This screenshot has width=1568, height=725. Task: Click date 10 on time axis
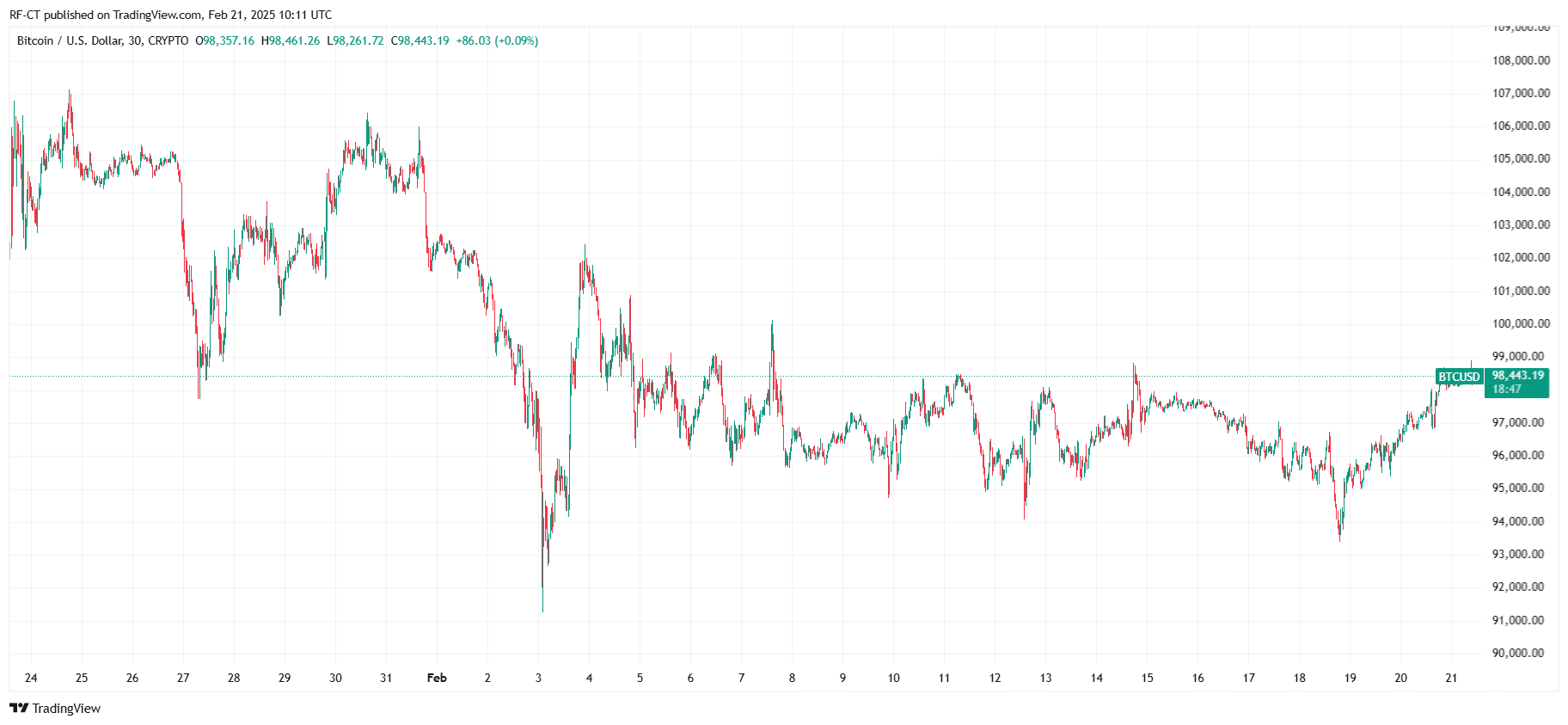coord(894,678)
